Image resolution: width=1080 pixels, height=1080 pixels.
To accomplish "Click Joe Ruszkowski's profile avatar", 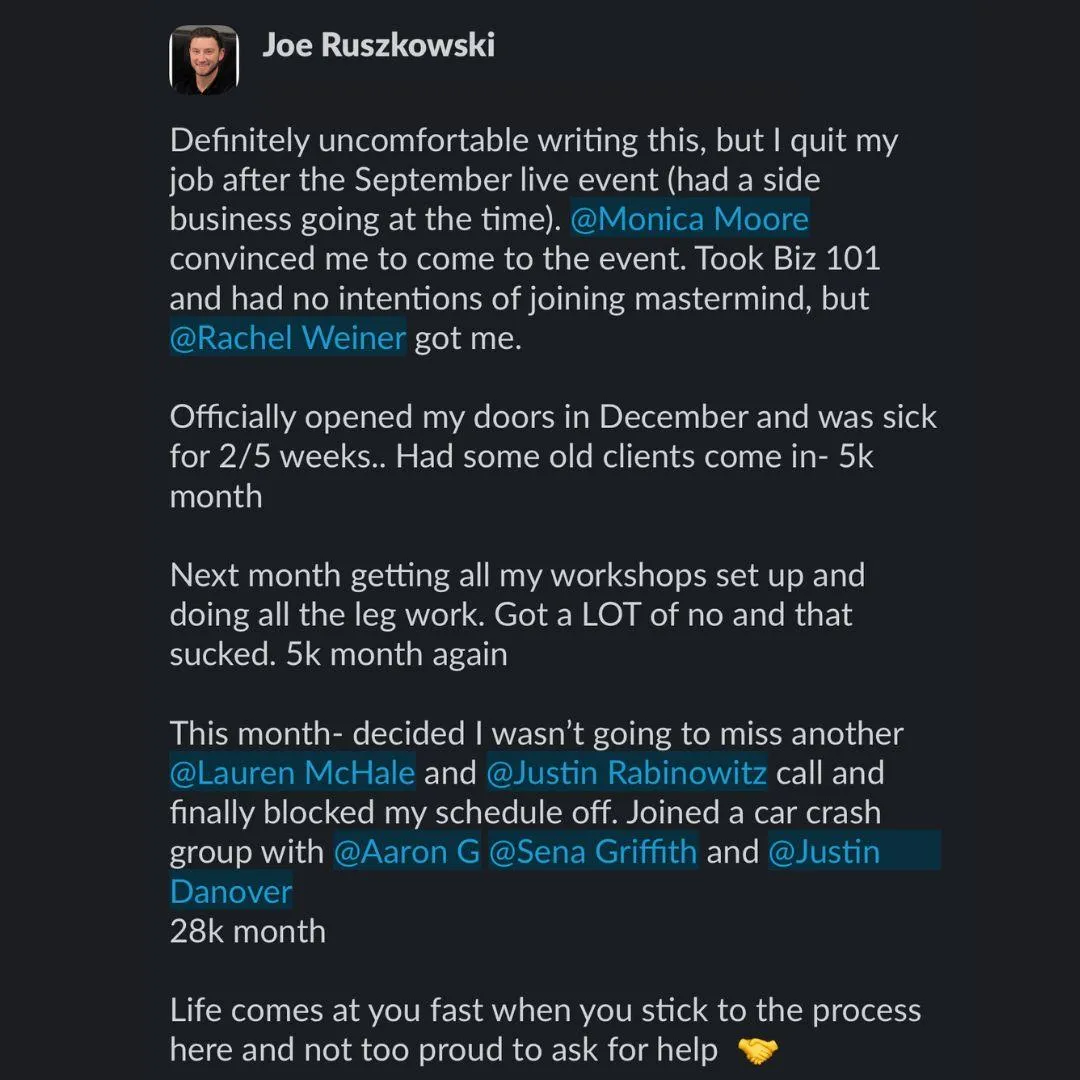I will coord(204,60).
